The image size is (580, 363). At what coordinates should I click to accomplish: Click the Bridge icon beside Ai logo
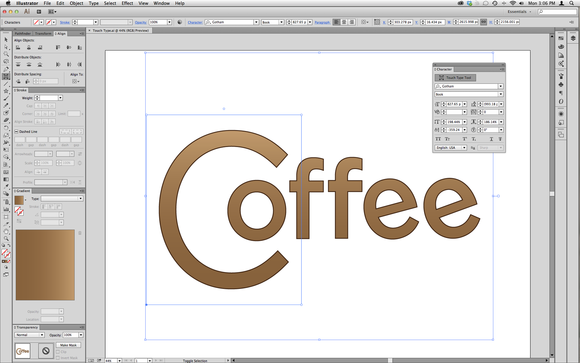tap(39, 12)
